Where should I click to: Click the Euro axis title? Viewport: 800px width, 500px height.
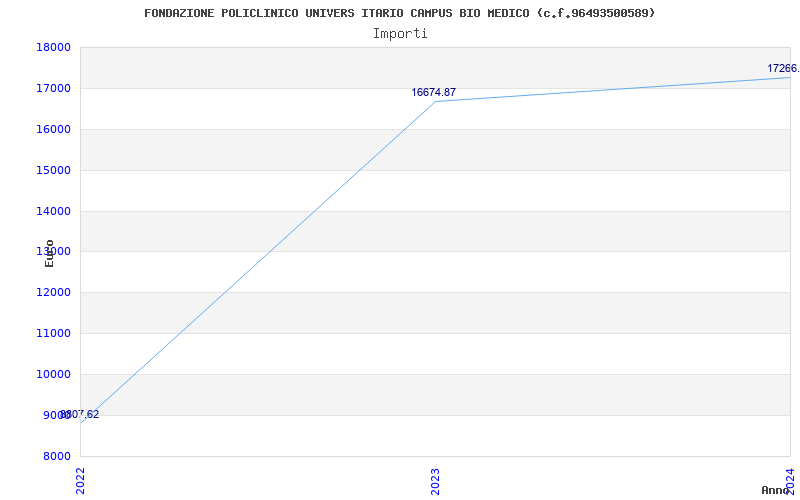[x=49, y=253]
